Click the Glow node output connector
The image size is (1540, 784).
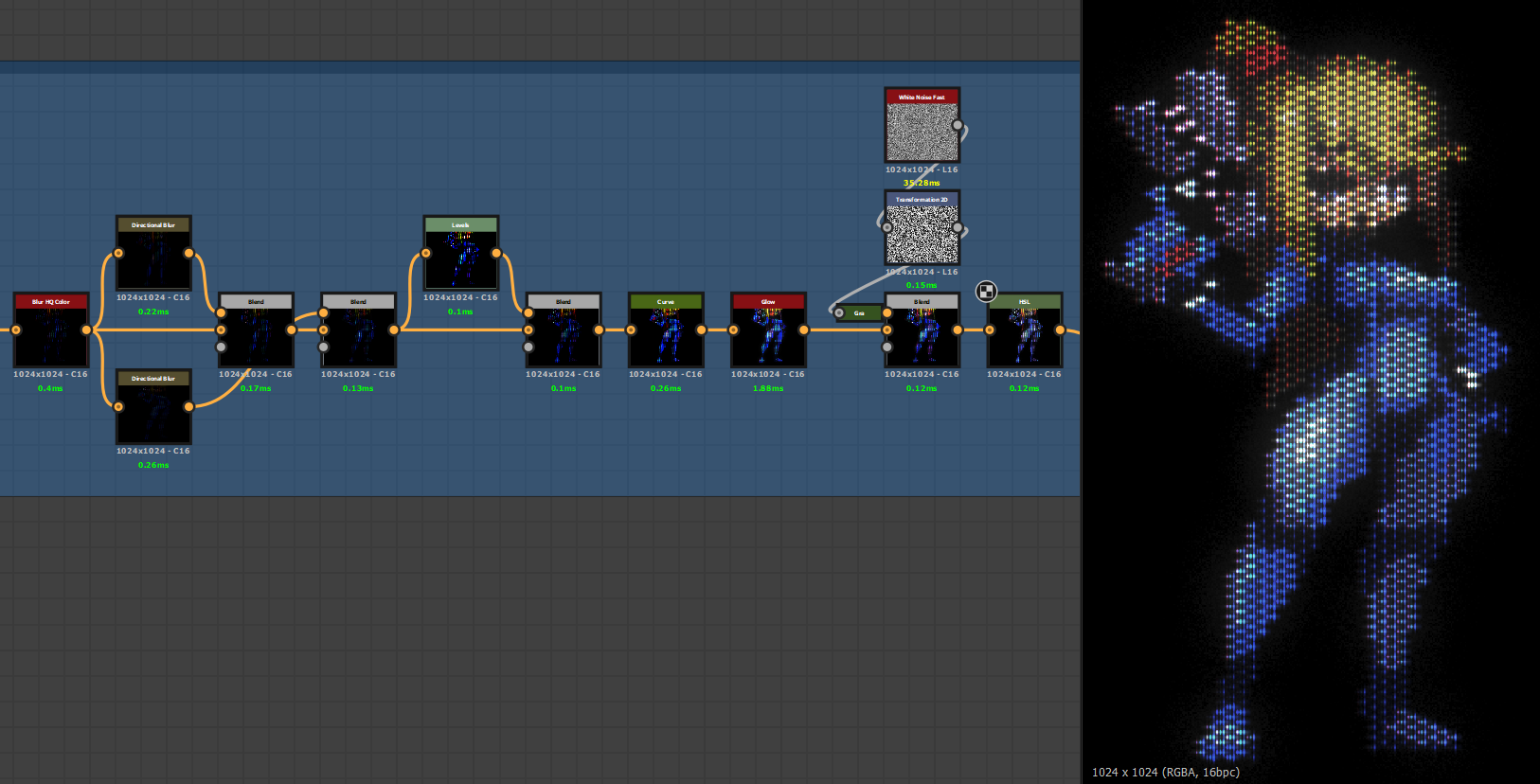click(x=803, y=330)
